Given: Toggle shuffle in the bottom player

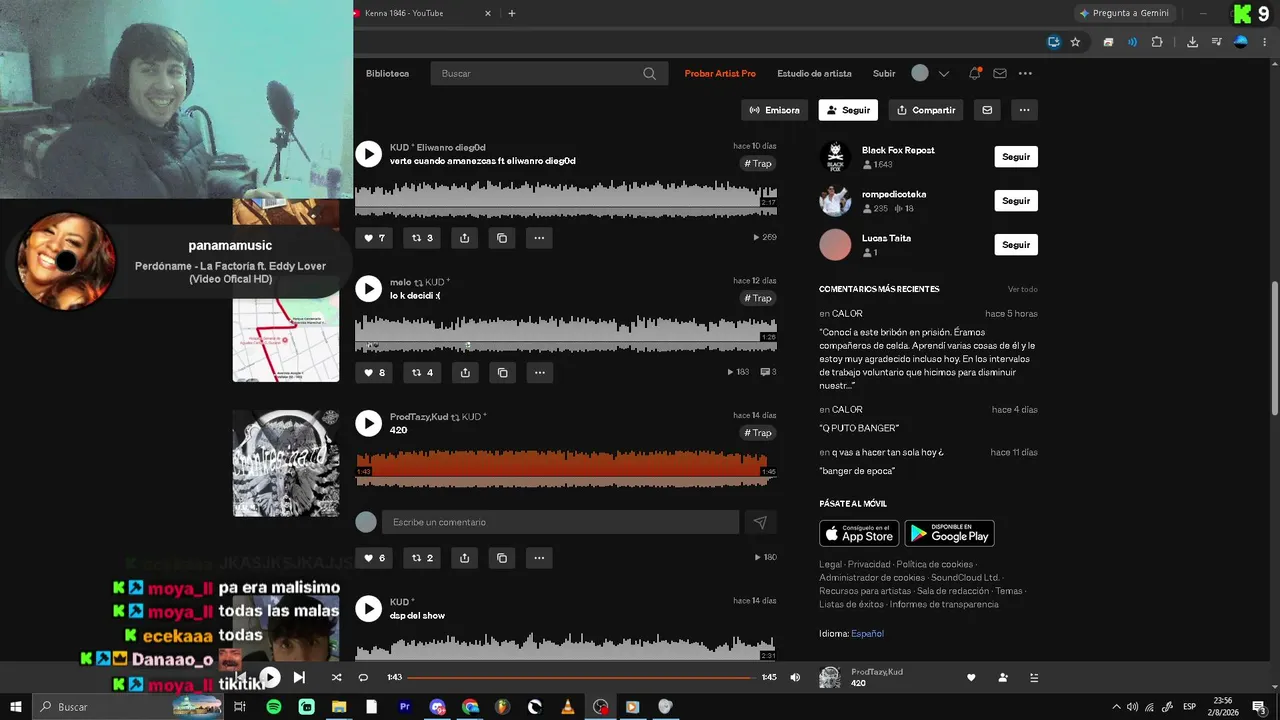Looking at the screenshot, I should 336,677.
